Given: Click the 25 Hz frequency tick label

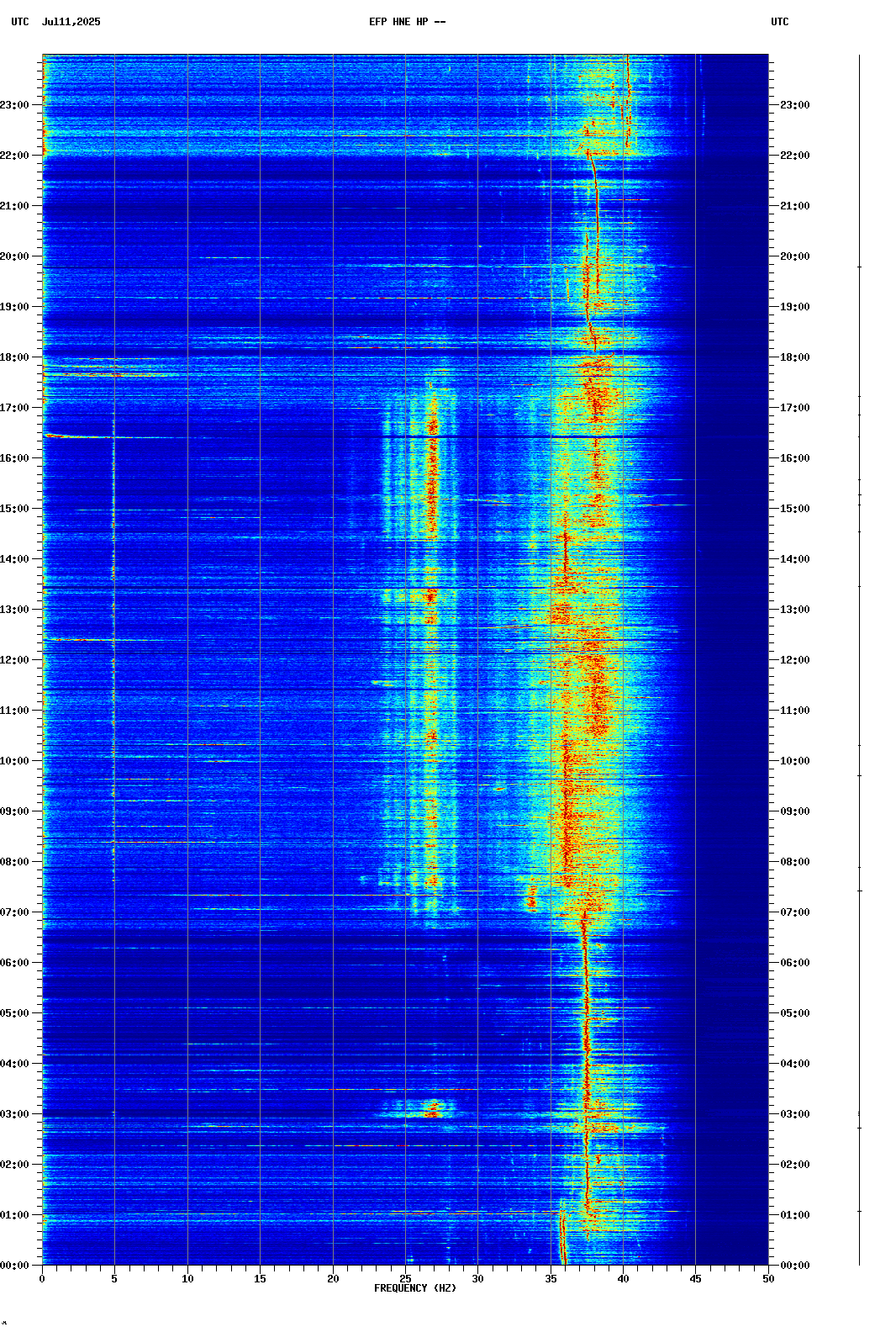Looking at the screenshot, I should tap(405, 1279).
